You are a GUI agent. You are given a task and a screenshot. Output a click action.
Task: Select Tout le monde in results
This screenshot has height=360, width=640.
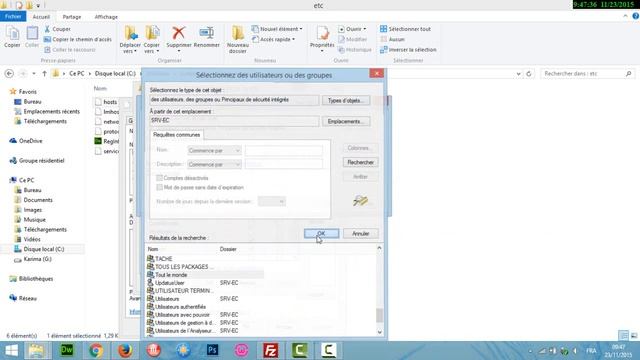pyautogui.click(x=205, y=275)
